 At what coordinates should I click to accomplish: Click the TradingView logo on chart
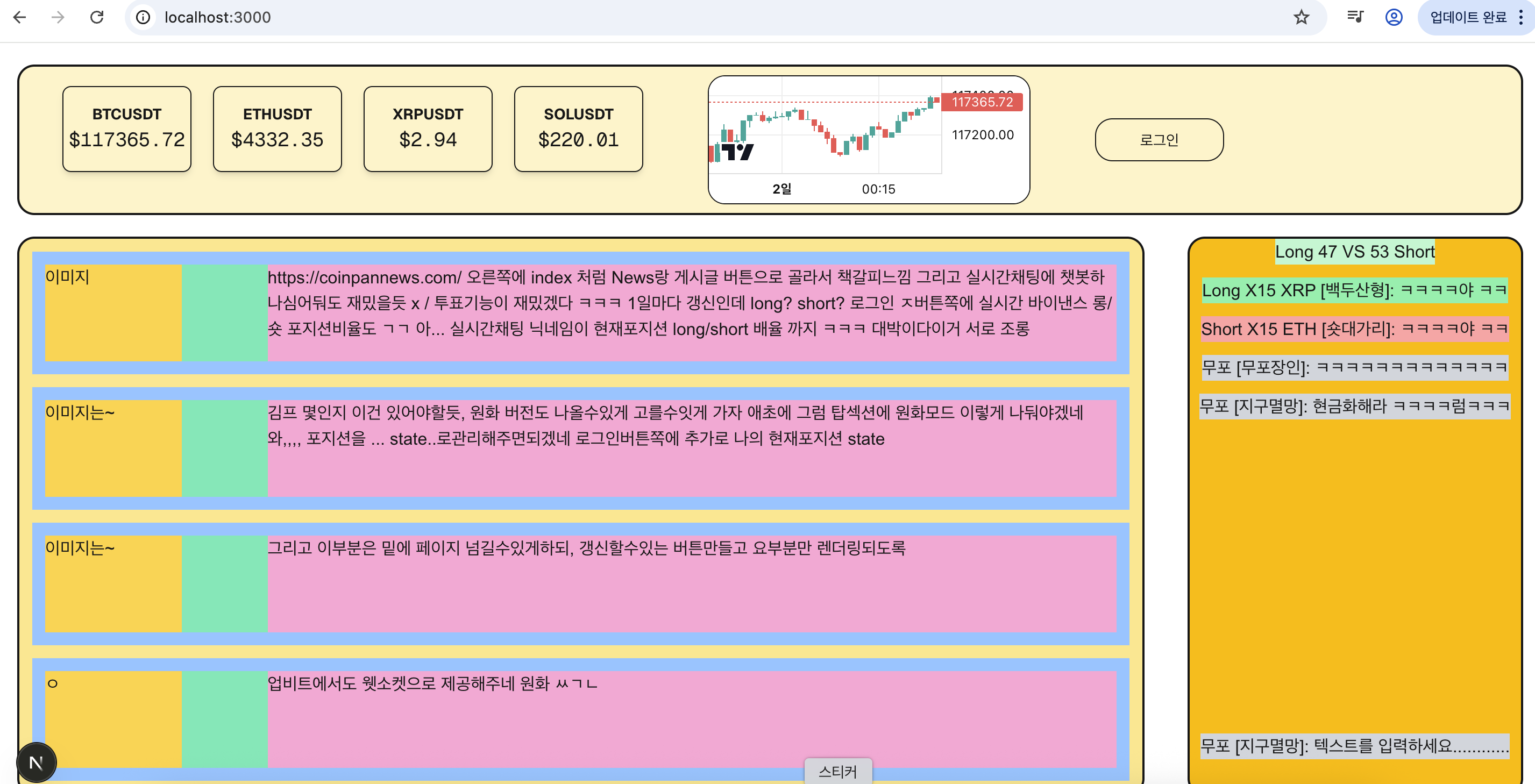point(737,152)
